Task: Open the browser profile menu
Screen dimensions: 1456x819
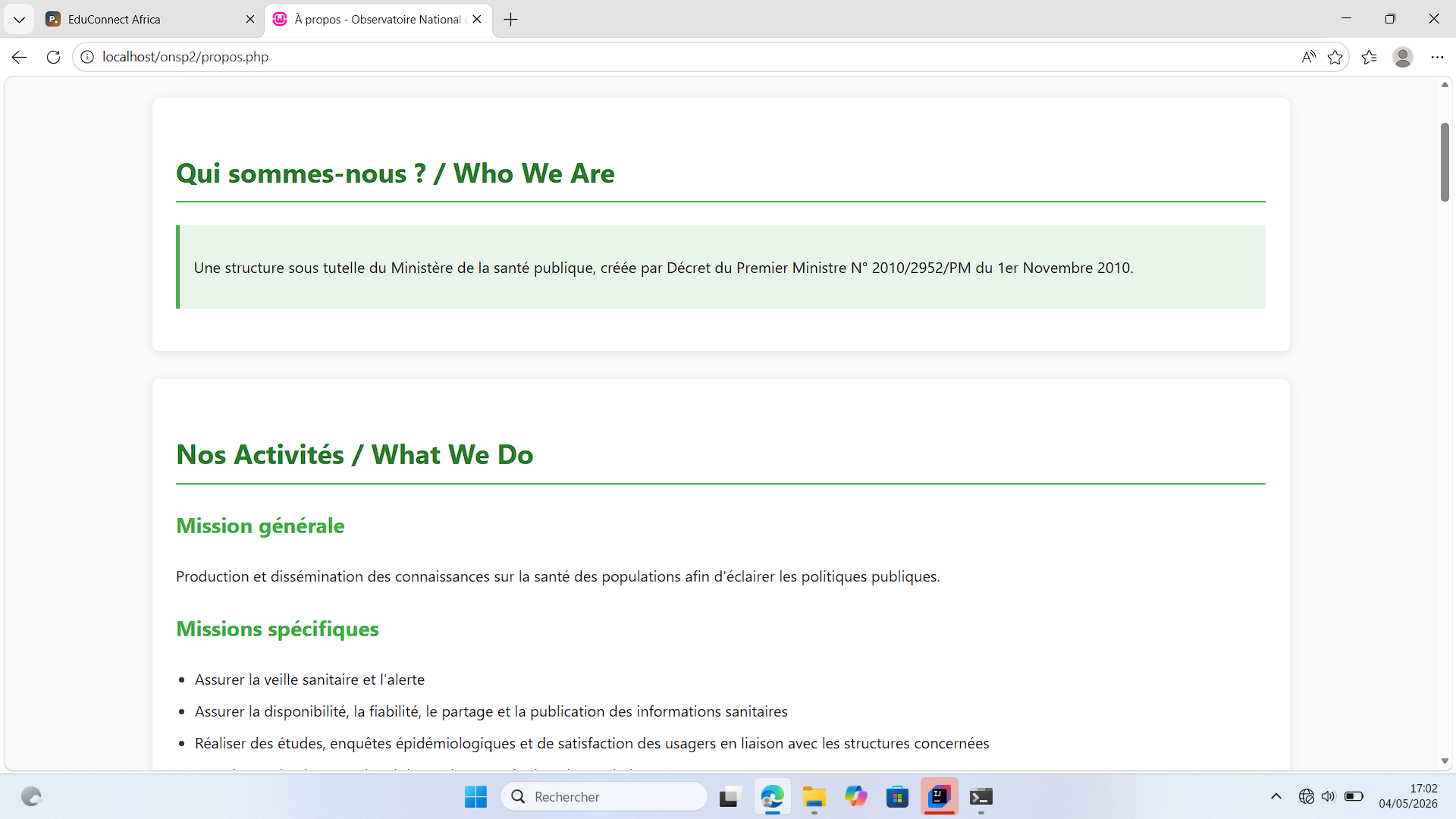Action: point(1403,57)
